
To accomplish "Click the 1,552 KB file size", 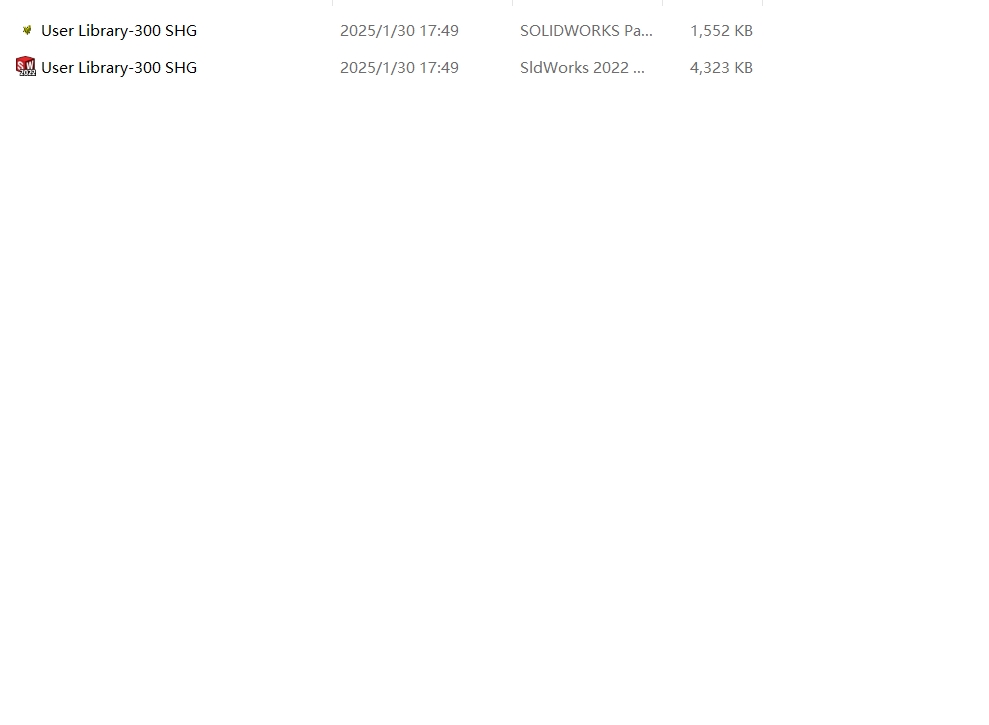I will [x=721, y=30].
